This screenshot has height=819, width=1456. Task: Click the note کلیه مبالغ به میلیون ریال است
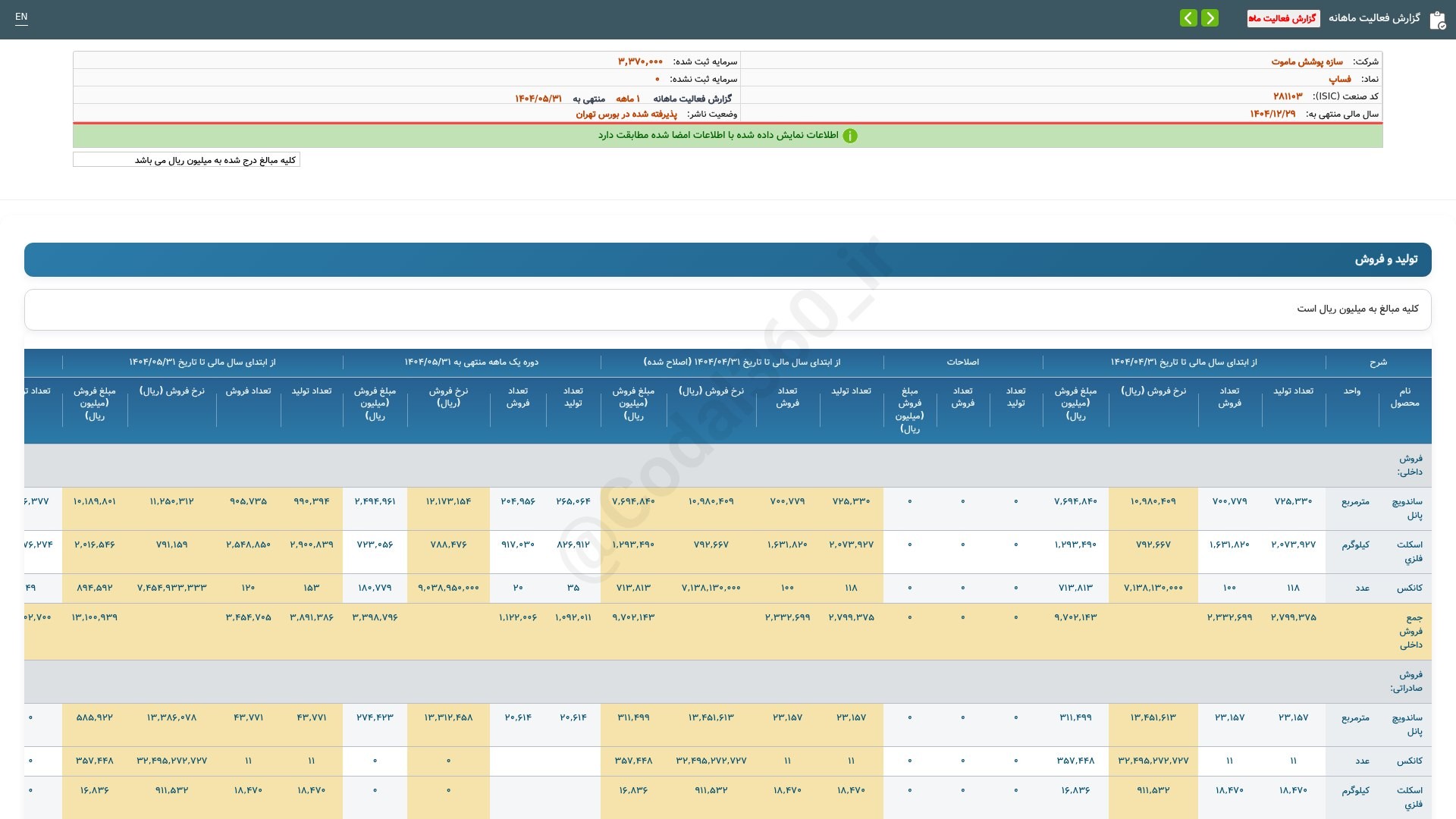[1357, 309]
